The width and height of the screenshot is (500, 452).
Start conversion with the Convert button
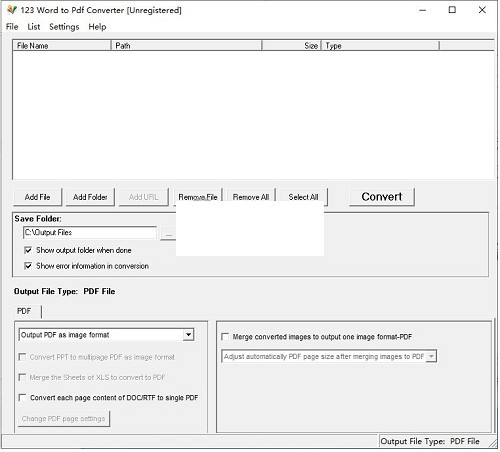pyautogui.click(x=382, y=197)
